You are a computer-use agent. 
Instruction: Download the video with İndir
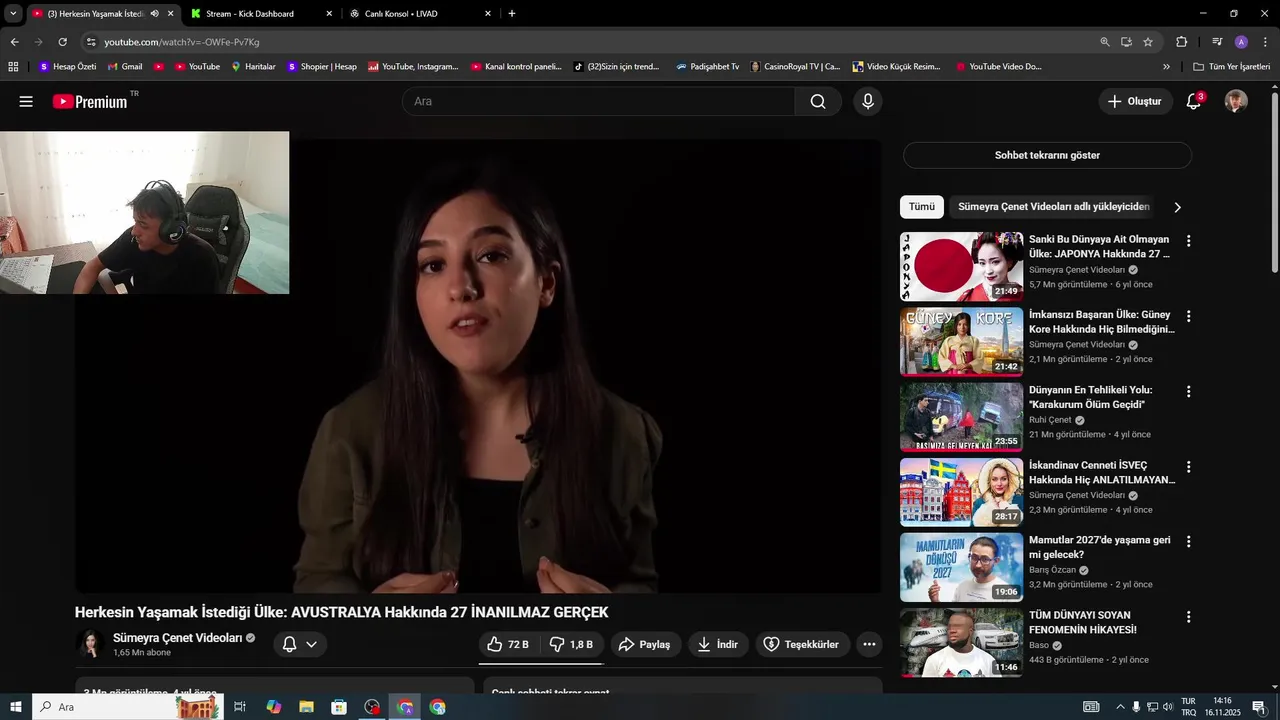[x=718, y=645]
